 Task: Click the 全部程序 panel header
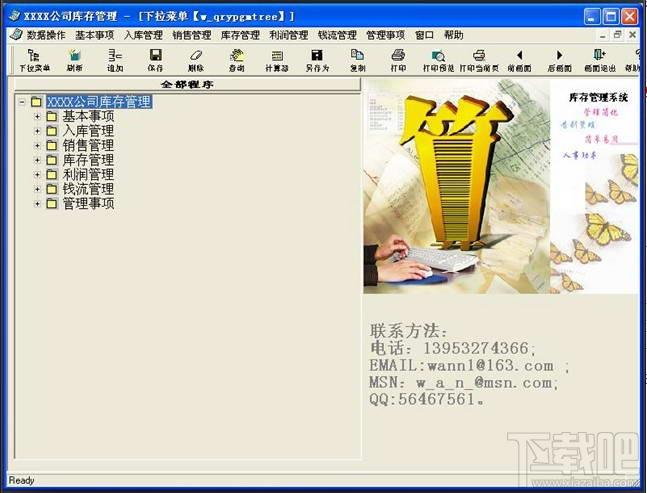(187, 84)
